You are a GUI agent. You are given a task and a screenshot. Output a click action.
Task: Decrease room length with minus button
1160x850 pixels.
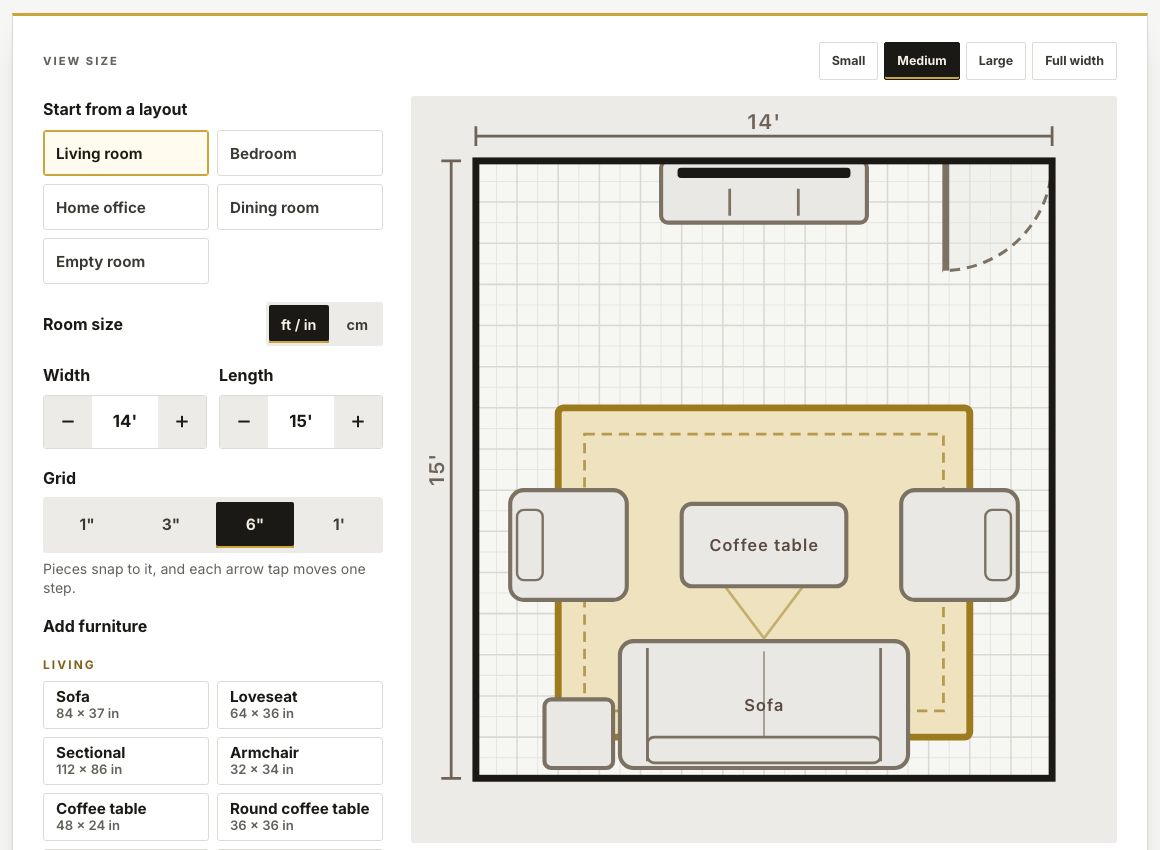pyautogui.click(x=243, y=422)
